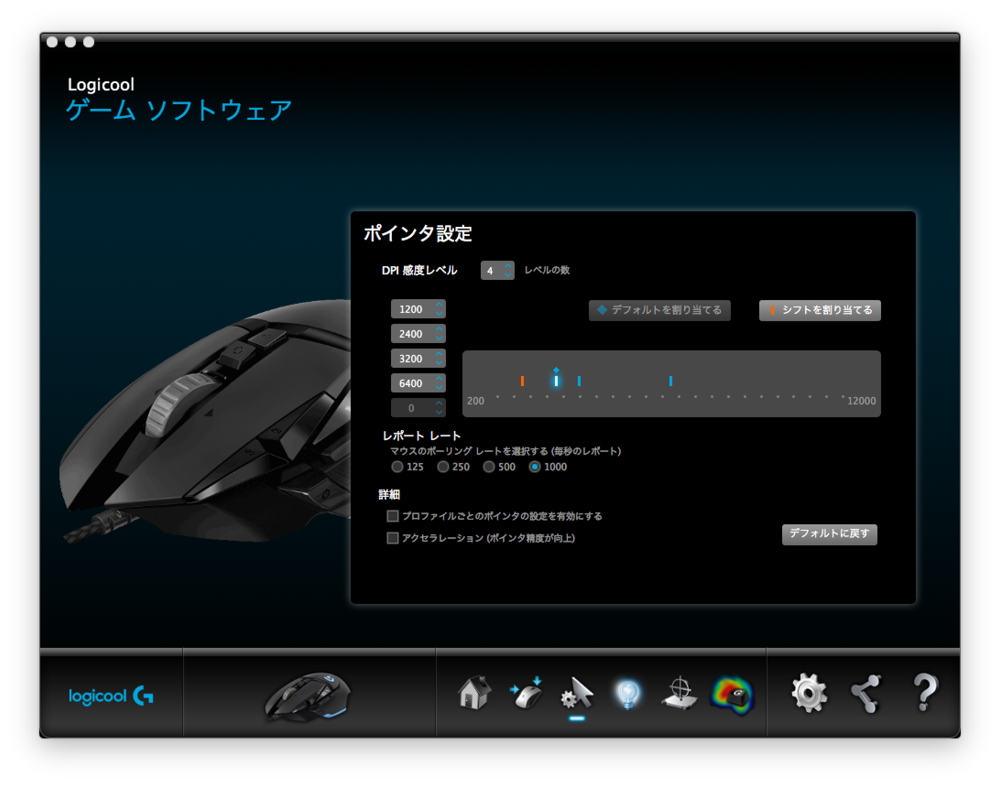Screen dimensions: 1000x785
Task: Click the logicool G logo
Action: point(111,696)
